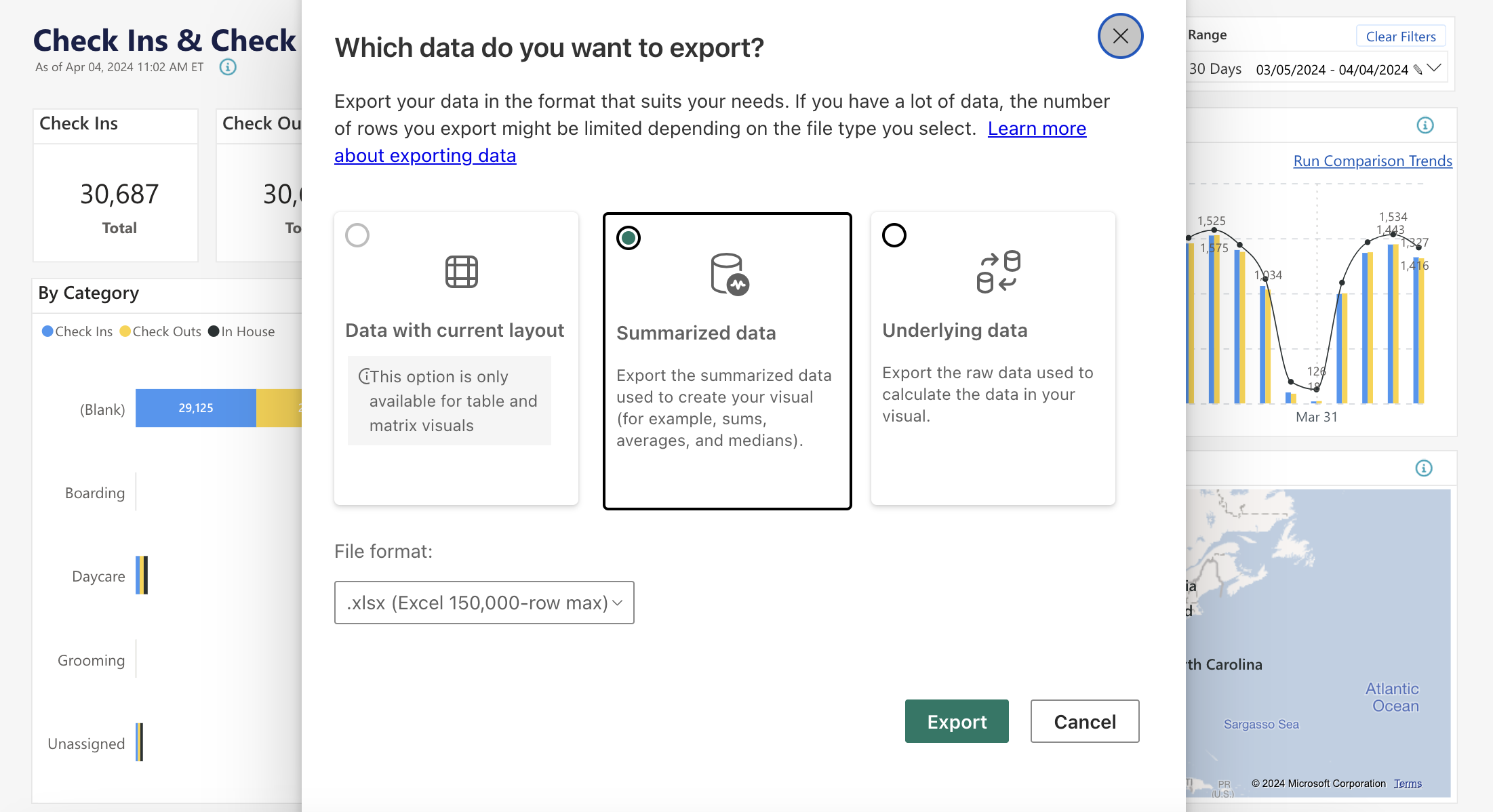1493x812 pixels.
Task: Select the Data with current layout radio button
Action: tap(357, 235)
